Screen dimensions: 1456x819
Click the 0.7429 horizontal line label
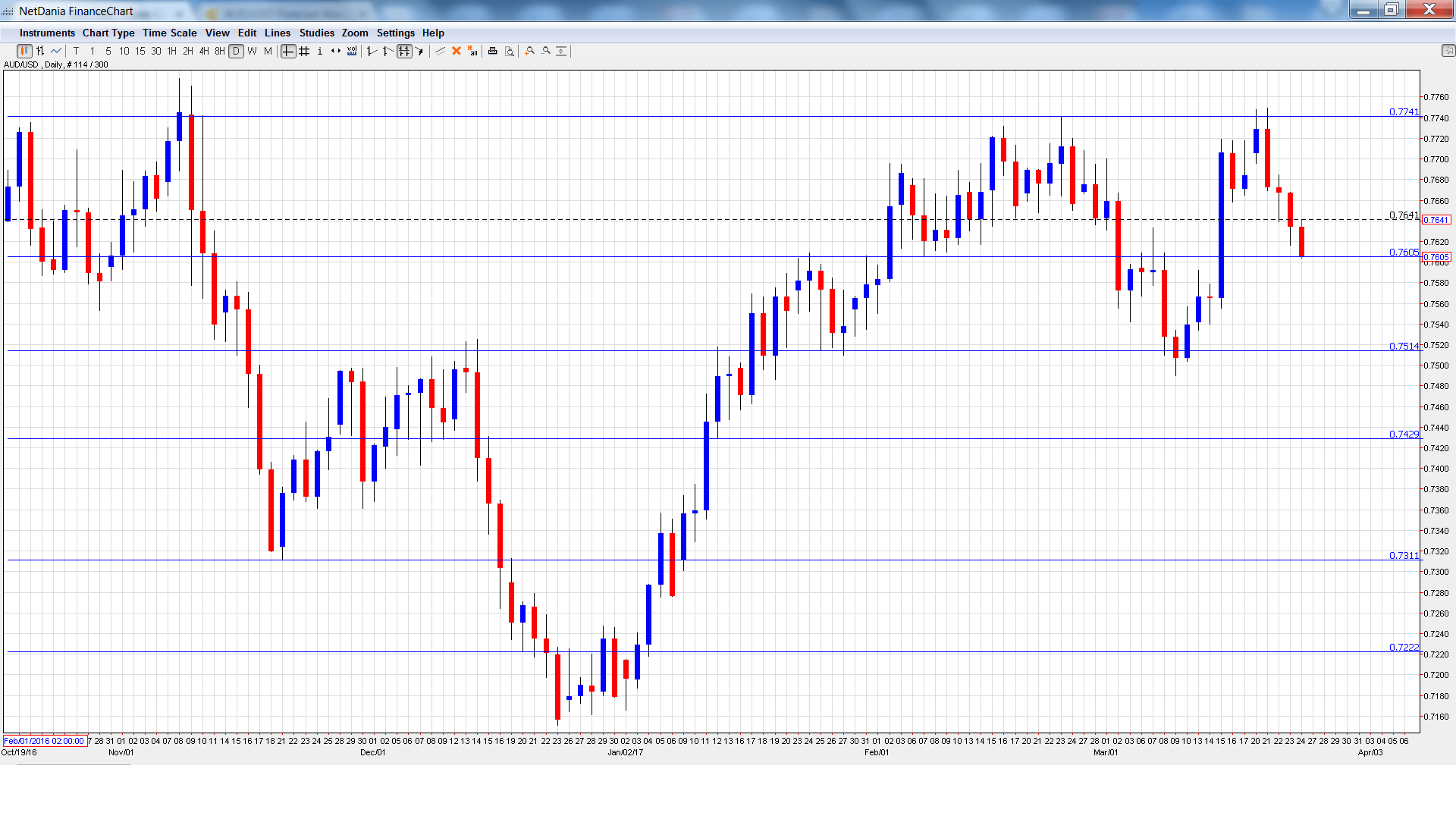[x=1404, y=434]
